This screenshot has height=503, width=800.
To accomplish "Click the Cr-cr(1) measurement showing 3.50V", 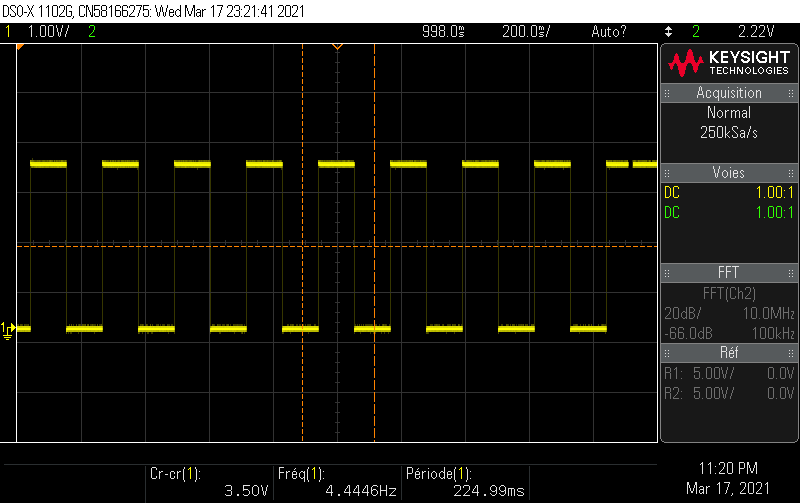I will tap(208, 482).
